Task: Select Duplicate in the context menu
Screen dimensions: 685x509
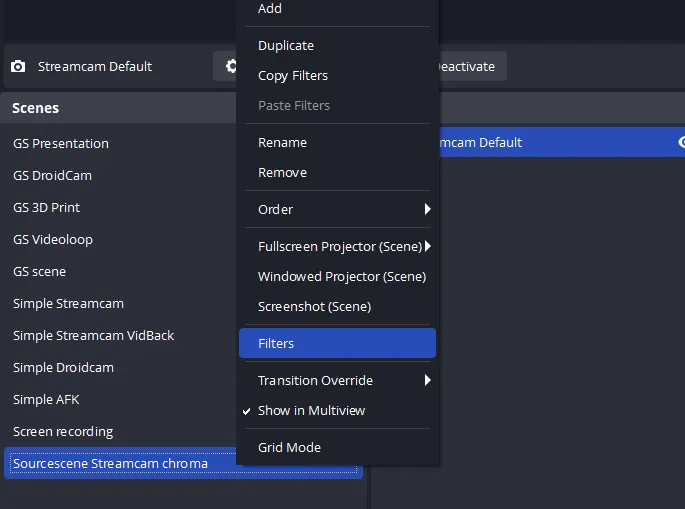Action: tap(286, 46)
